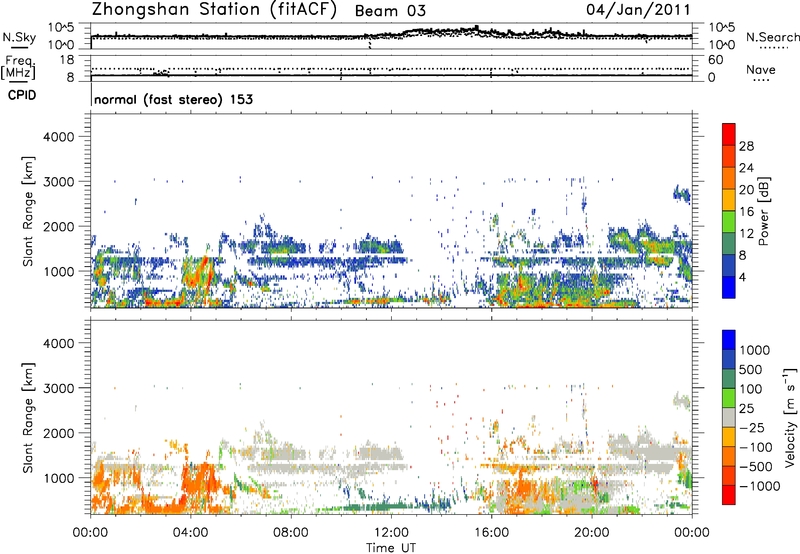Click the "normal (fast stereo) 153" text
Viewport: 800px width, 554px height.
point(173,99)
